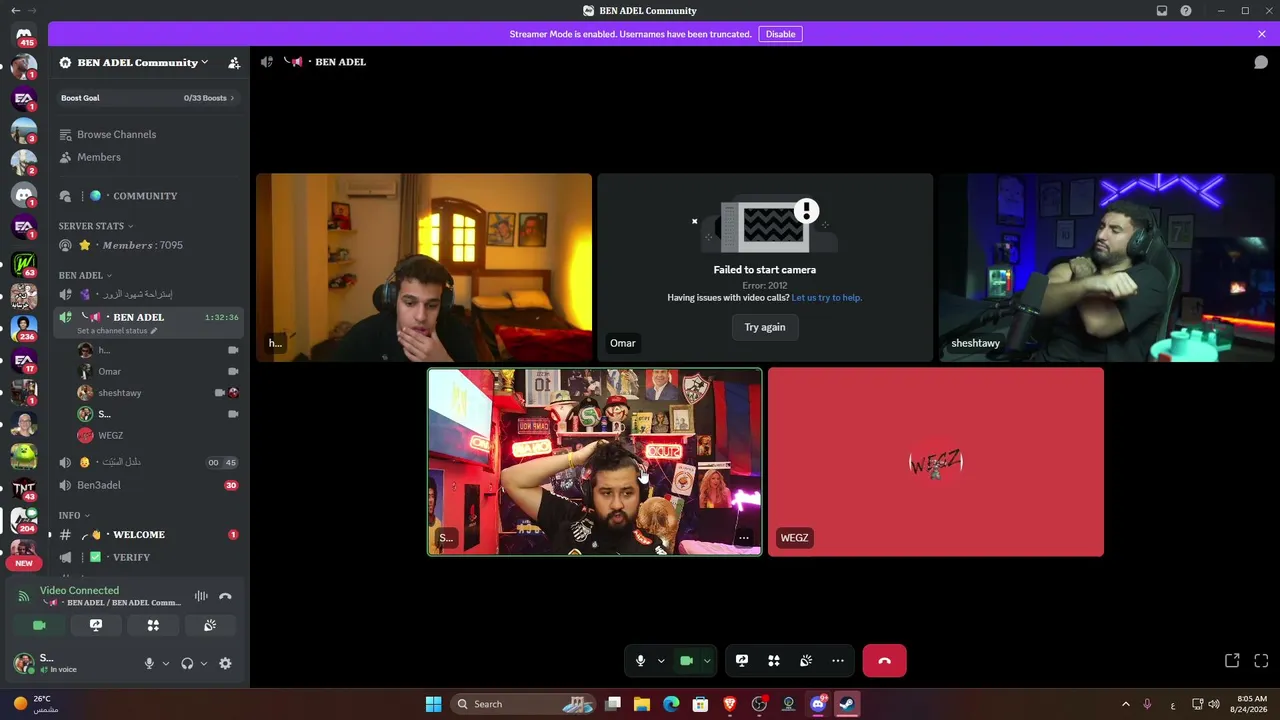Open Discord direct messages home icon
This screenshot has width=1280, height=720.
point(24,34)
